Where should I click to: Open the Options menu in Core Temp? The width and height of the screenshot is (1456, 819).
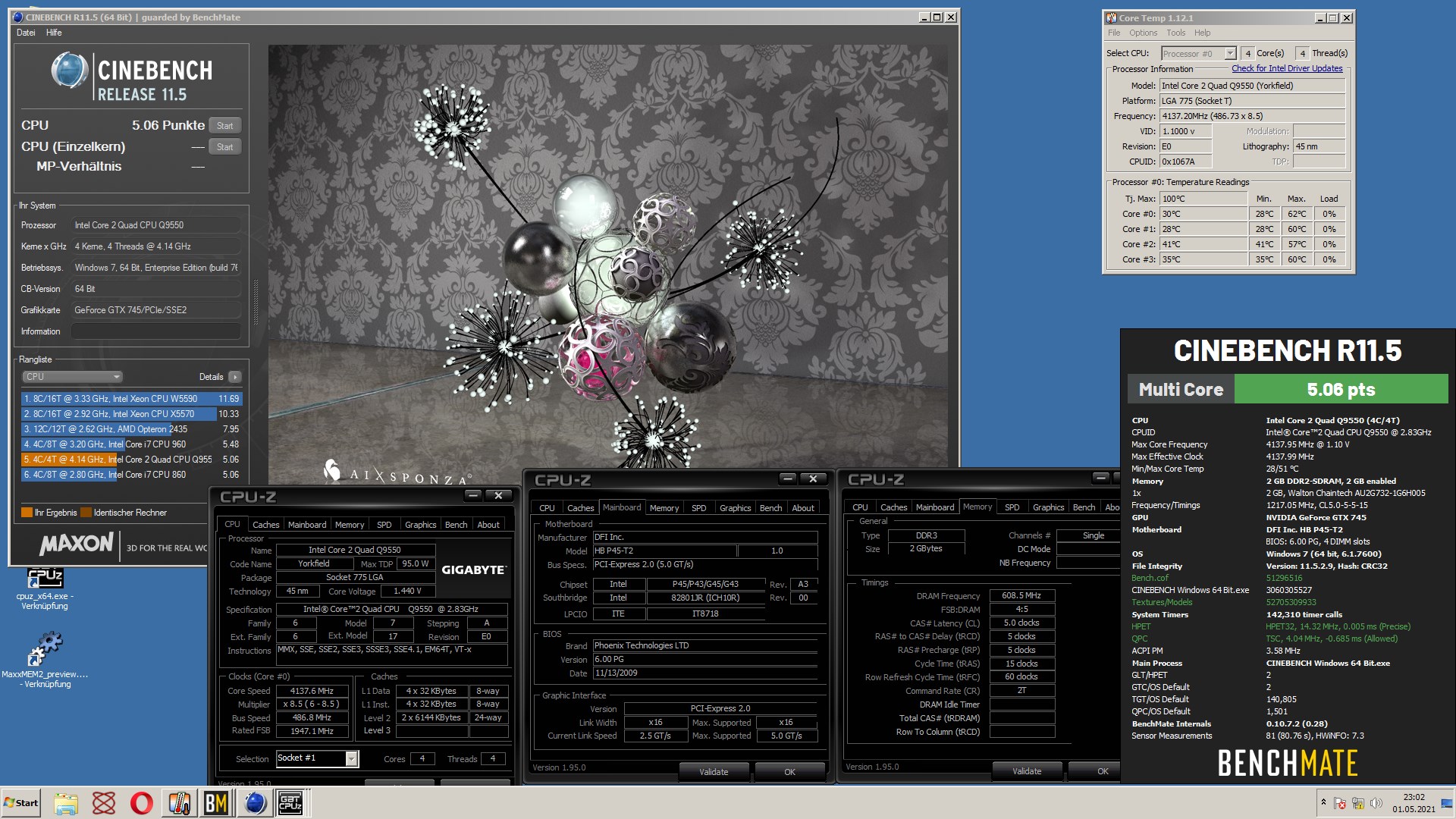[1143, 33]
